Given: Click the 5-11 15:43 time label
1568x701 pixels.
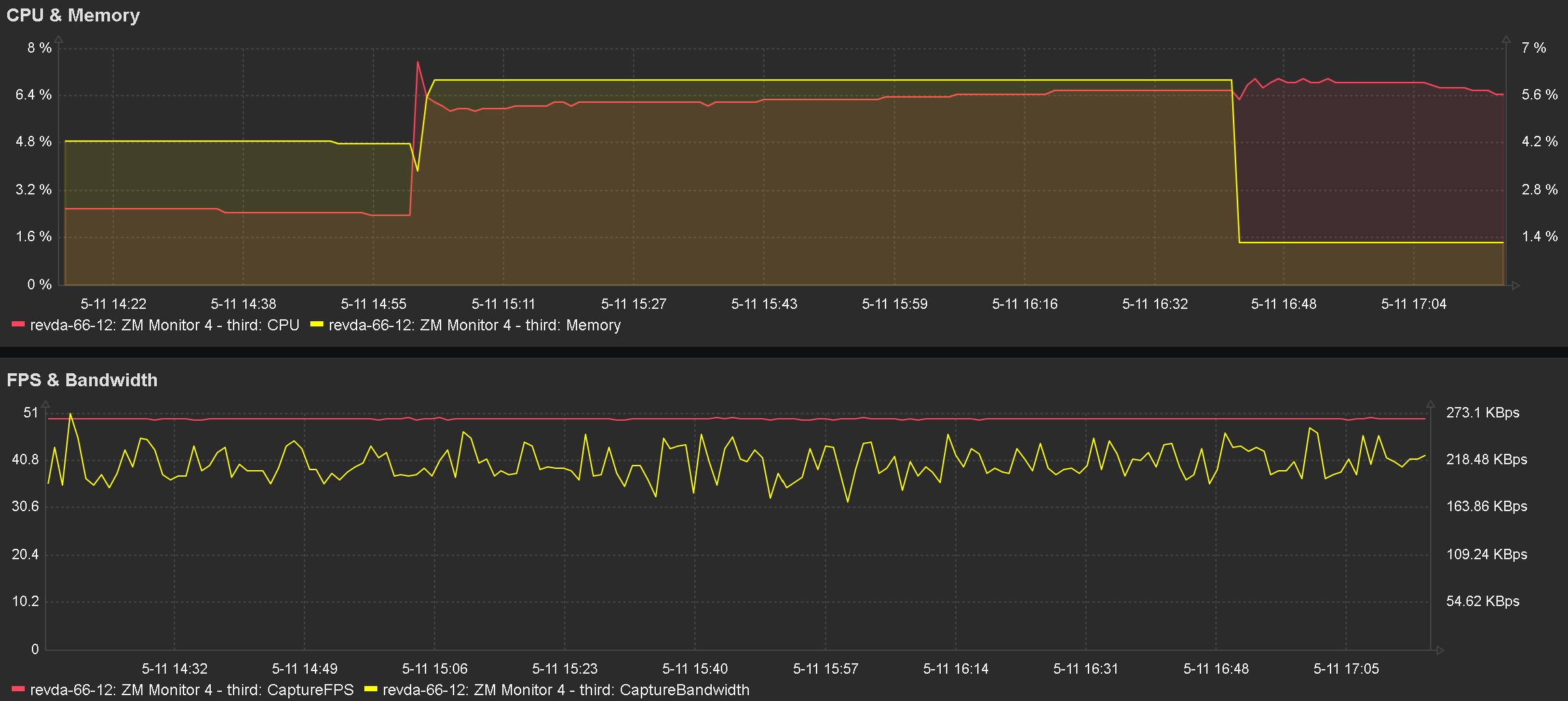Looking at the screenshot, I should tap(764, 304).
